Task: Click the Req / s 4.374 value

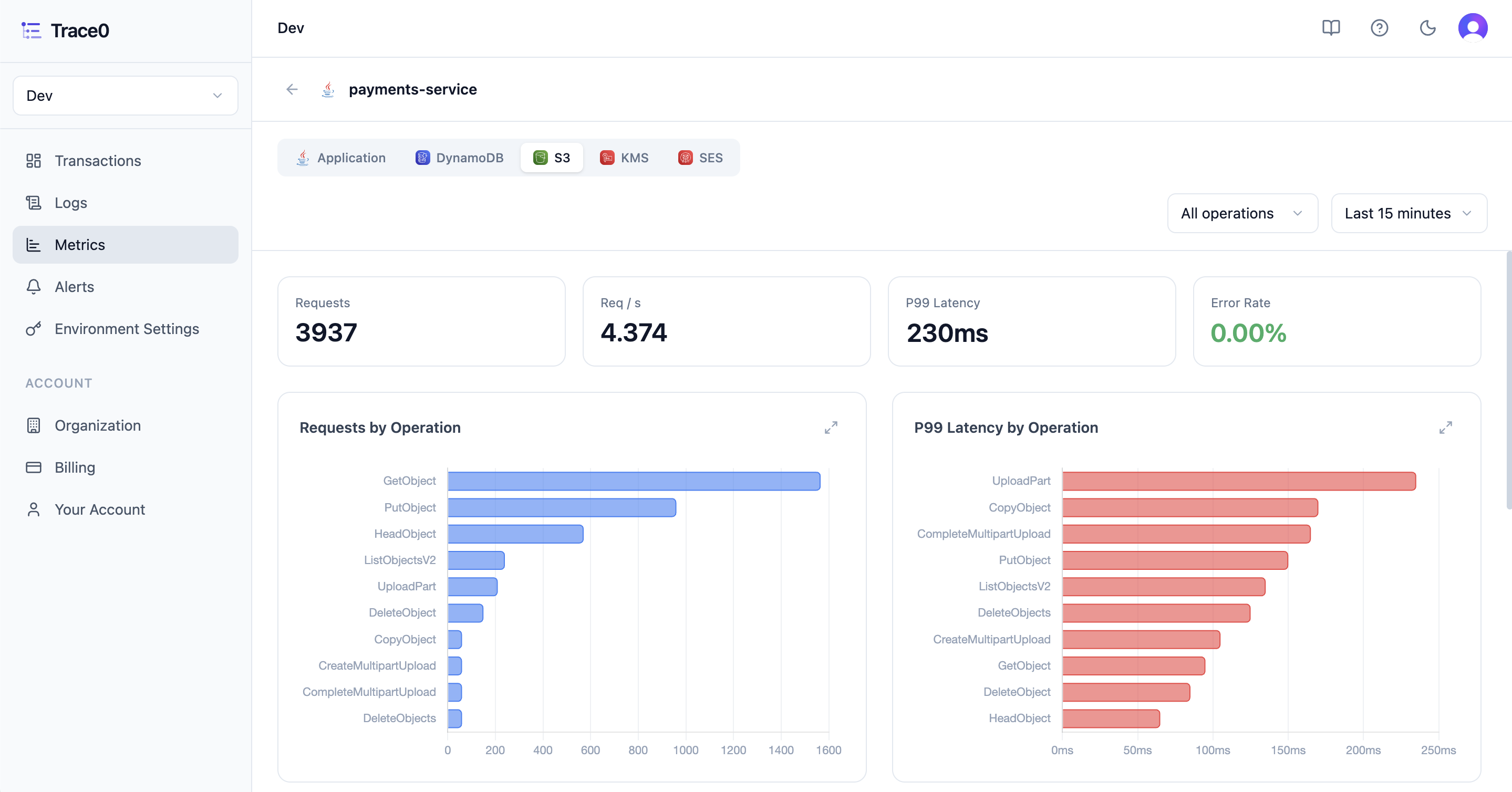Action: [633, 333]
